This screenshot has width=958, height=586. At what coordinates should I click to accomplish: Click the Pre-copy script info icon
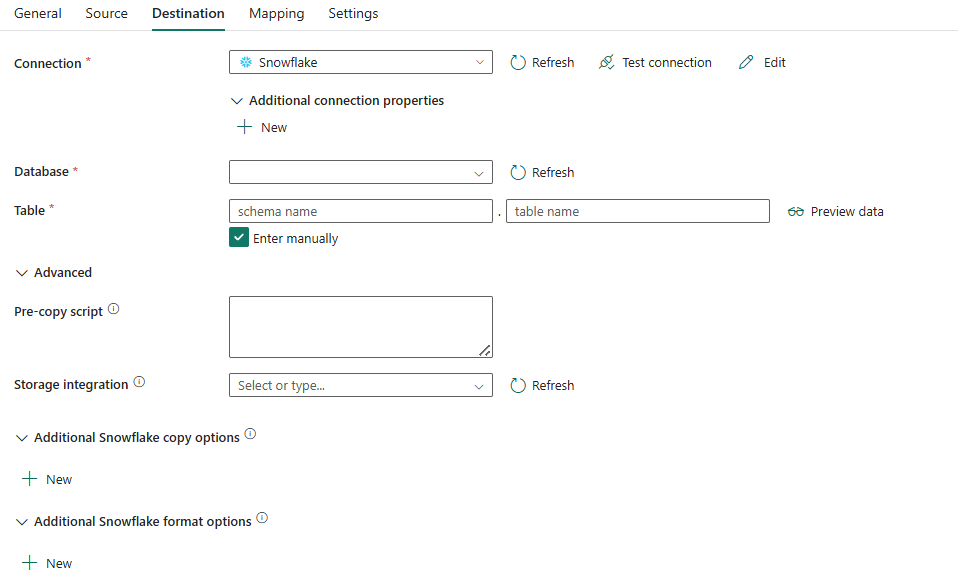113,310
